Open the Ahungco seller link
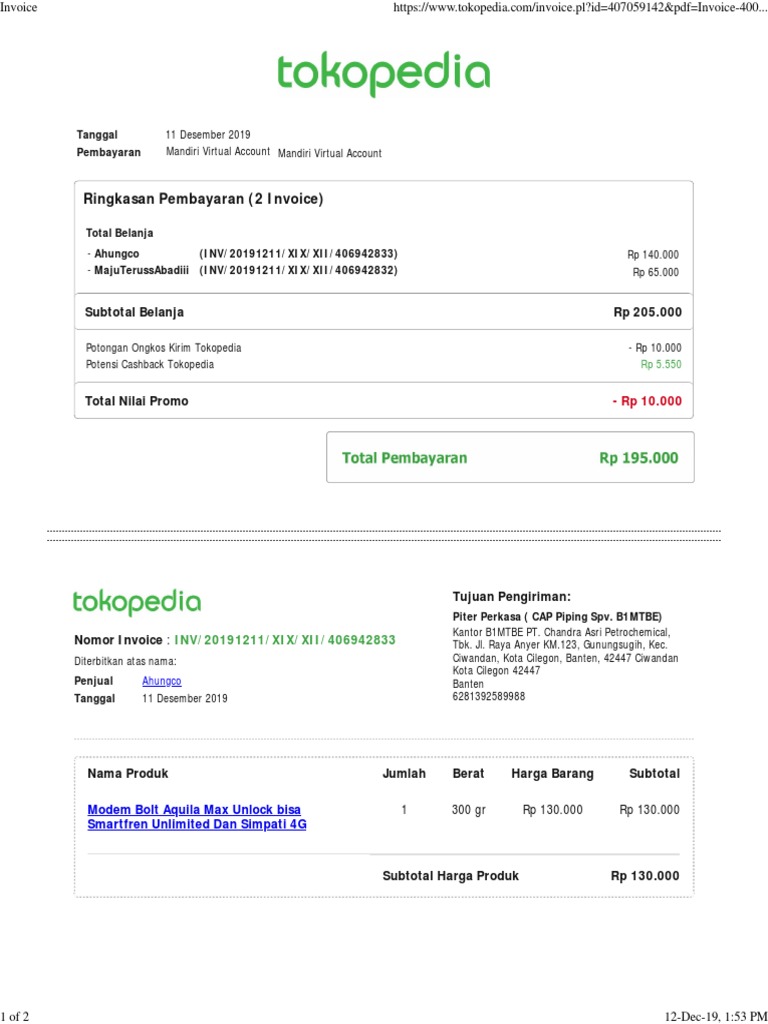 [161, 680]
